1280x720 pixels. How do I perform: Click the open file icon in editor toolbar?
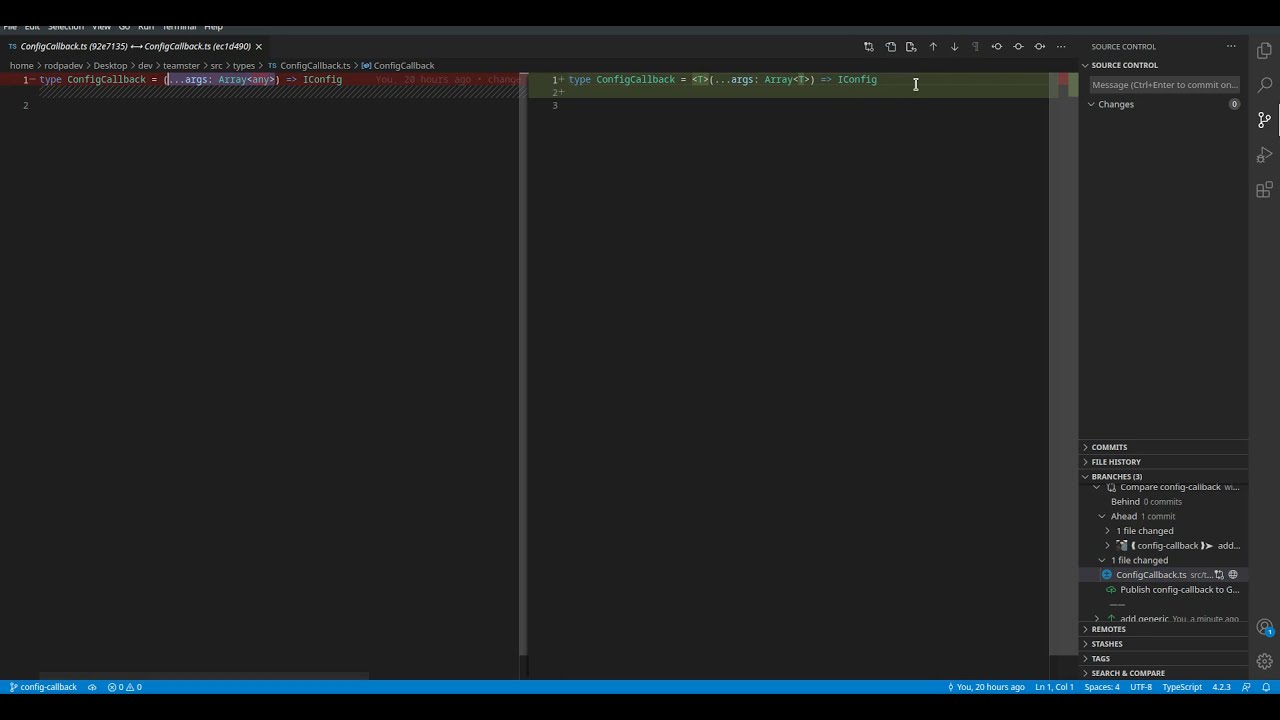pyautogui.click(x=890, y=47)
